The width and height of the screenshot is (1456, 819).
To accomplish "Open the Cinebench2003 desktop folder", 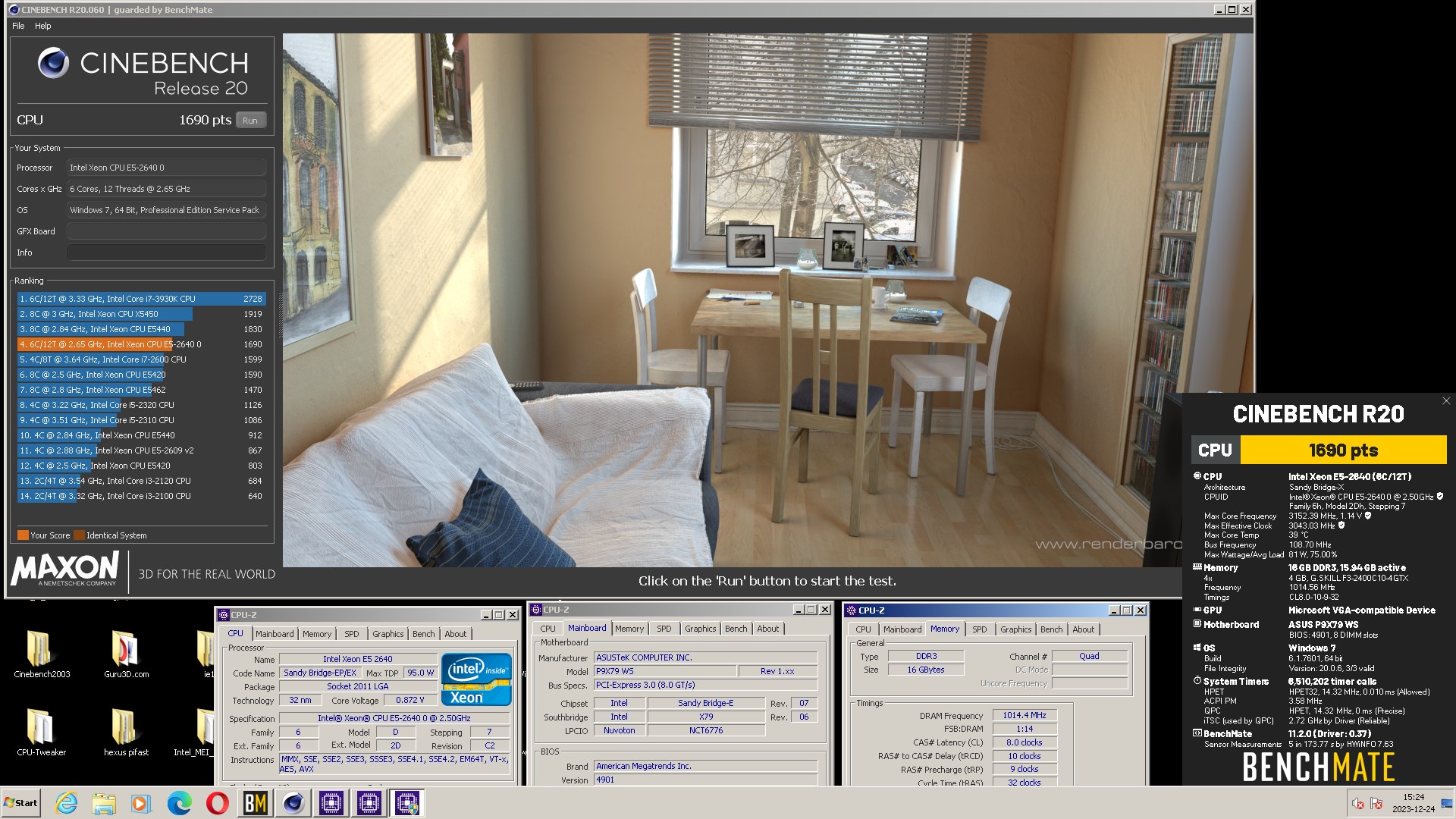I will tap(41, 654).
